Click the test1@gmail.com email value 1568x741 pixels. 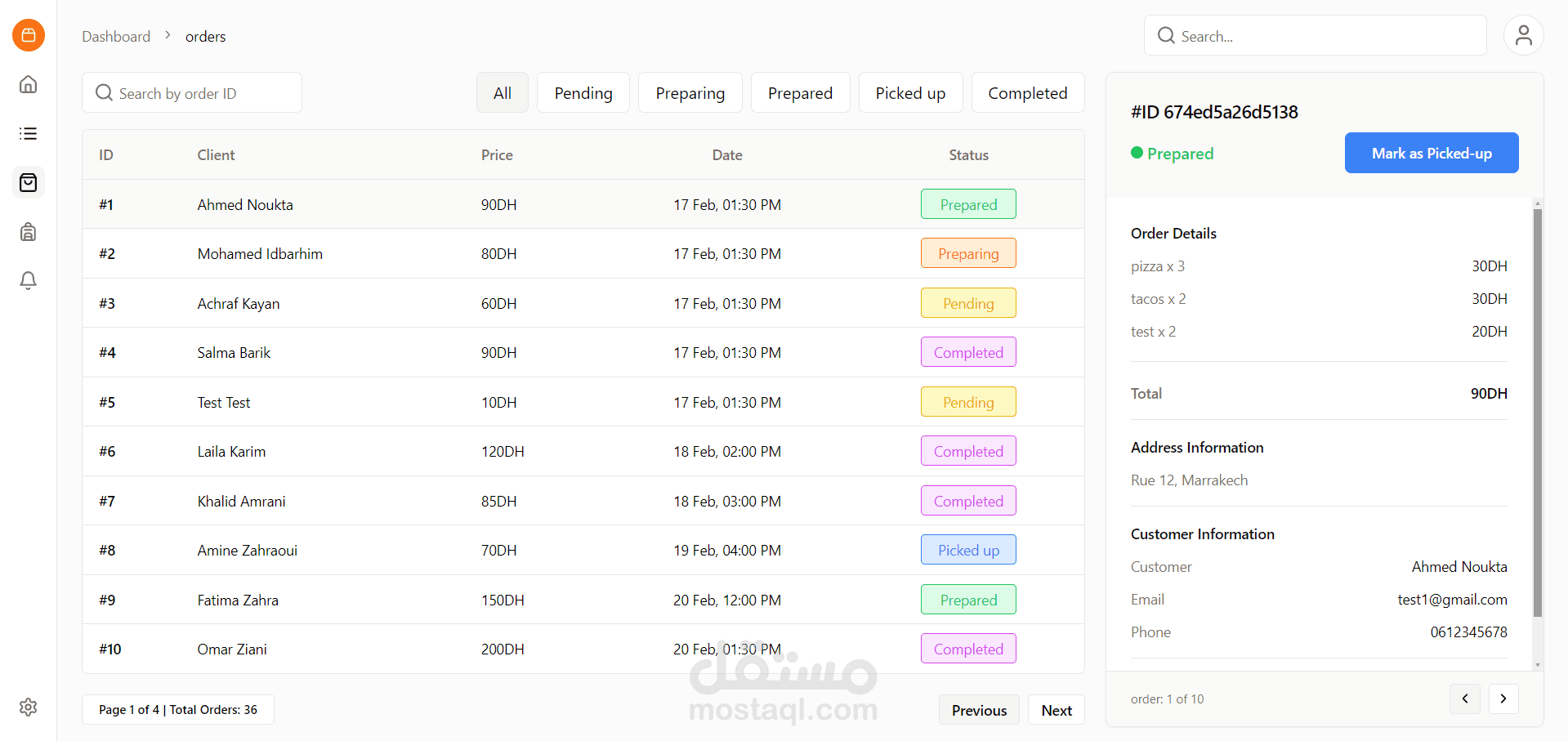coord(1452,599)
